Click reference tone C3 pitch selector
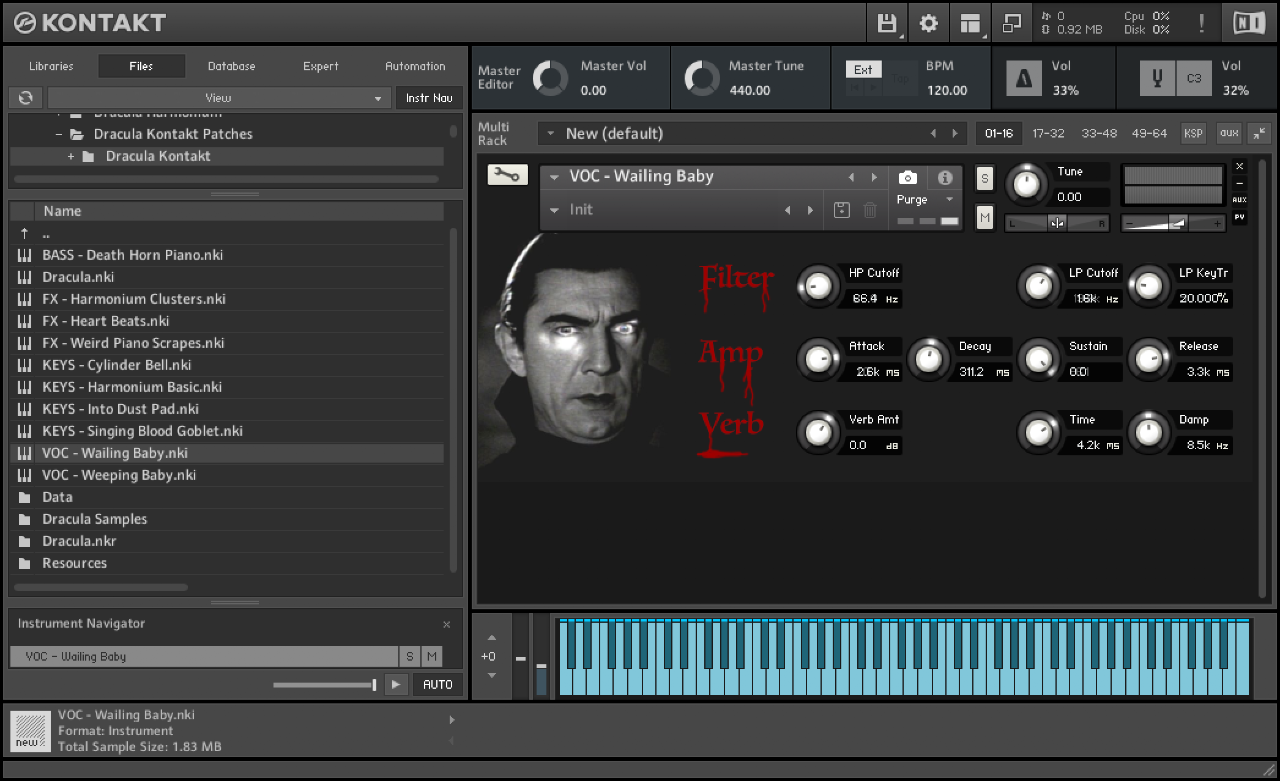 click(1193, 78)
